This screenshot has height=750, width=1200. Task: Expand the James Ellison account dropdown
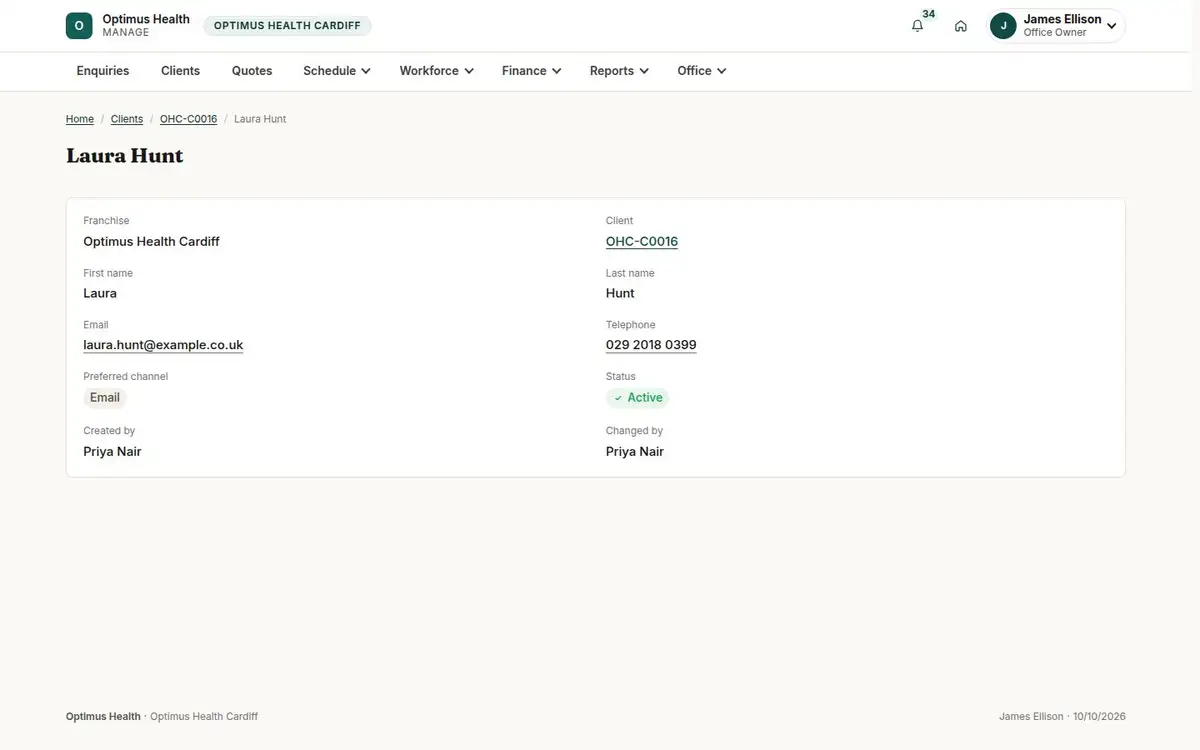(x=1057, y=26)
